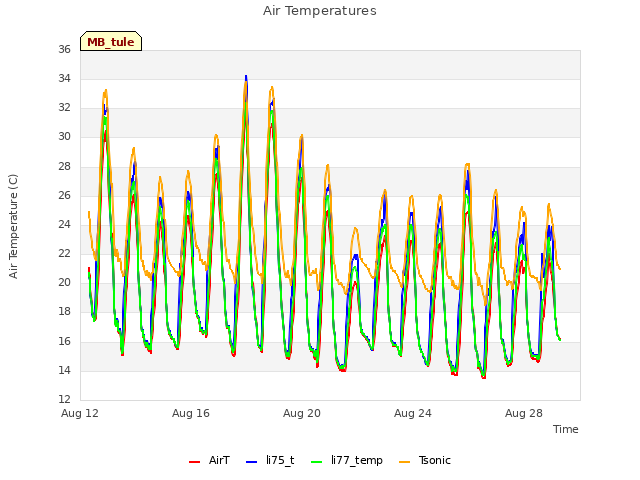
Task: Click the green li77_temp legend swatch
Action: (x=317, y=462)
